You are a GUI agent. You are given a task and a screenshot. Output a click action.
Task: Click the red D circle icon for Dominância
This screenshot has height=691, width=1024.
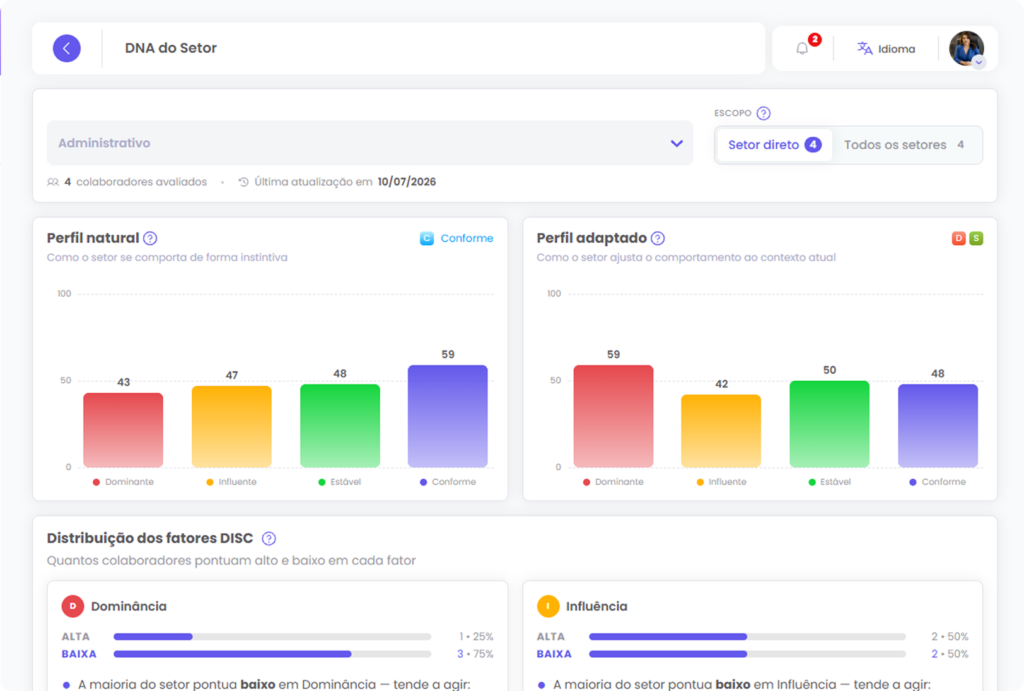72,606
